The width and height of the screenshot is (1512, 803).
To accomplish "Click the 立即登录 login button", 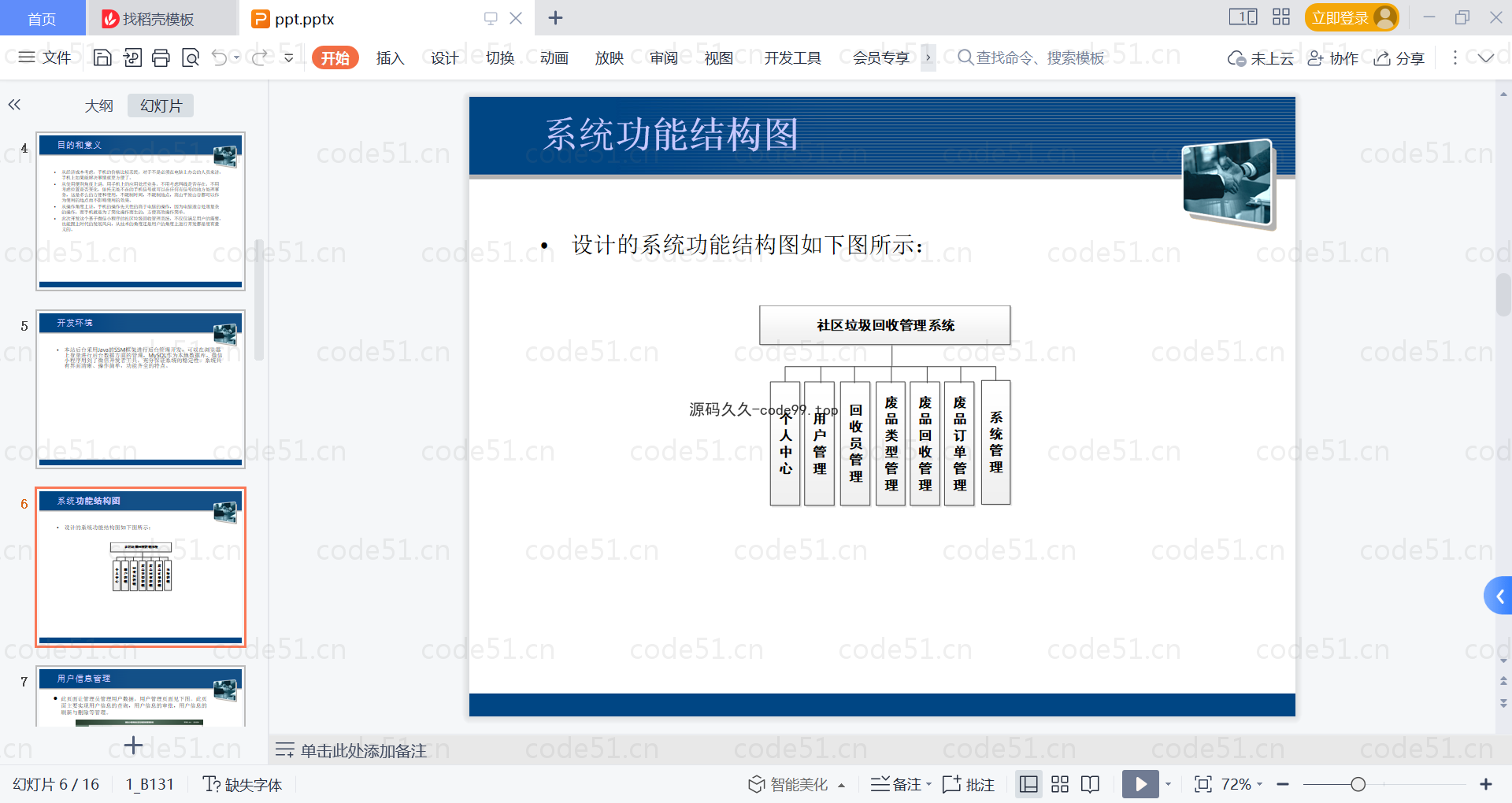I will coord(1351,17).
